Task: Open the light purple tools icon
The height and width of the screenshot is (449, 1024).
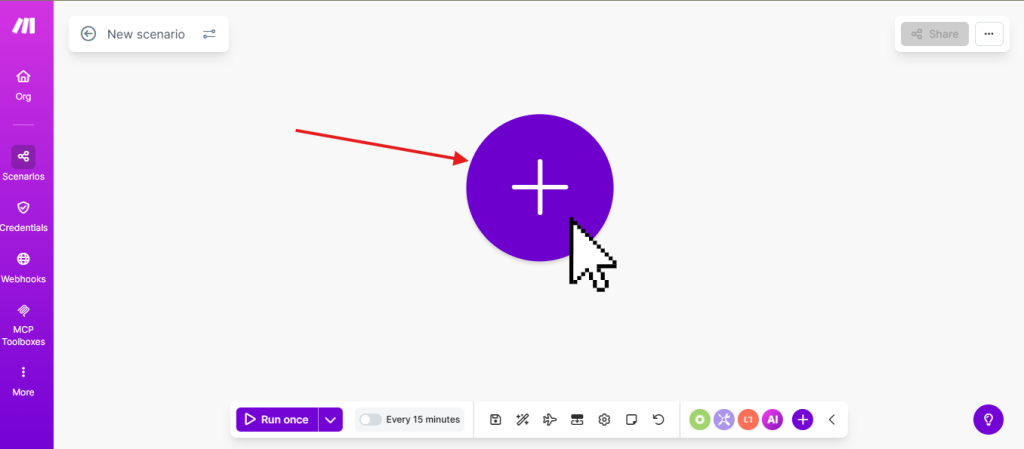Action: [724, 420]
